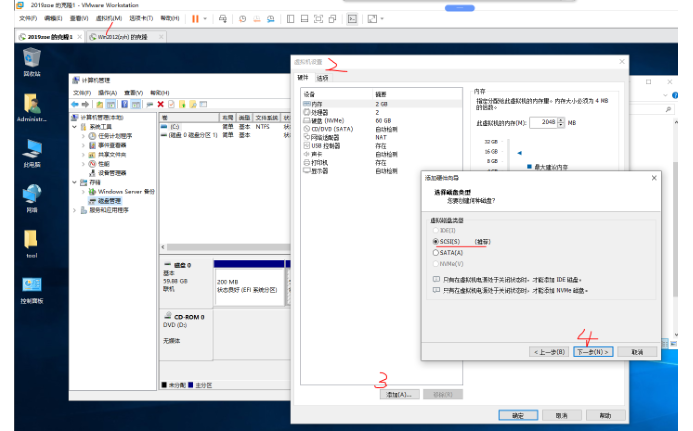The height and width of the screenshot is (431, 693).
Task: Open the power options dropdown arrow beside the pause button
Action: click(205, 19)
